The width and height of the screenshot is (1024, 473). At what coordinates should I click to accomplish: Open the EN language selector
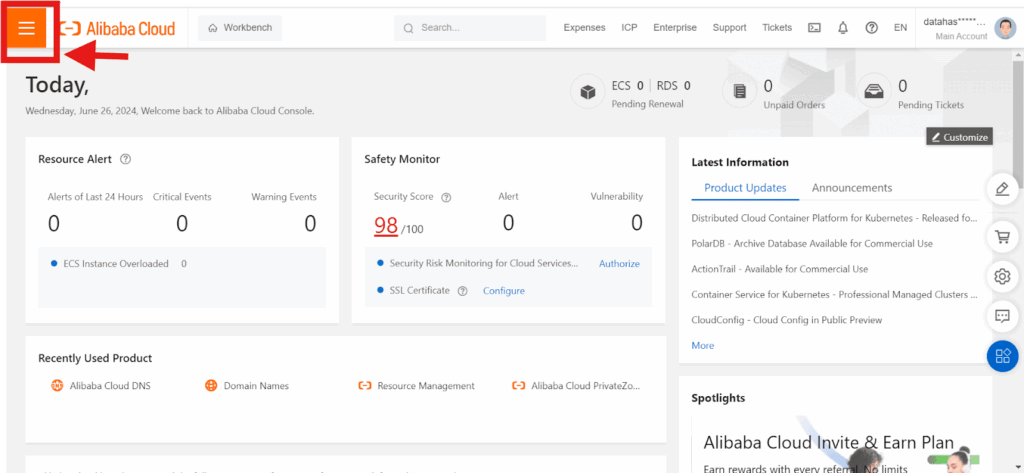pyautogui.click(x=901, y=28)
